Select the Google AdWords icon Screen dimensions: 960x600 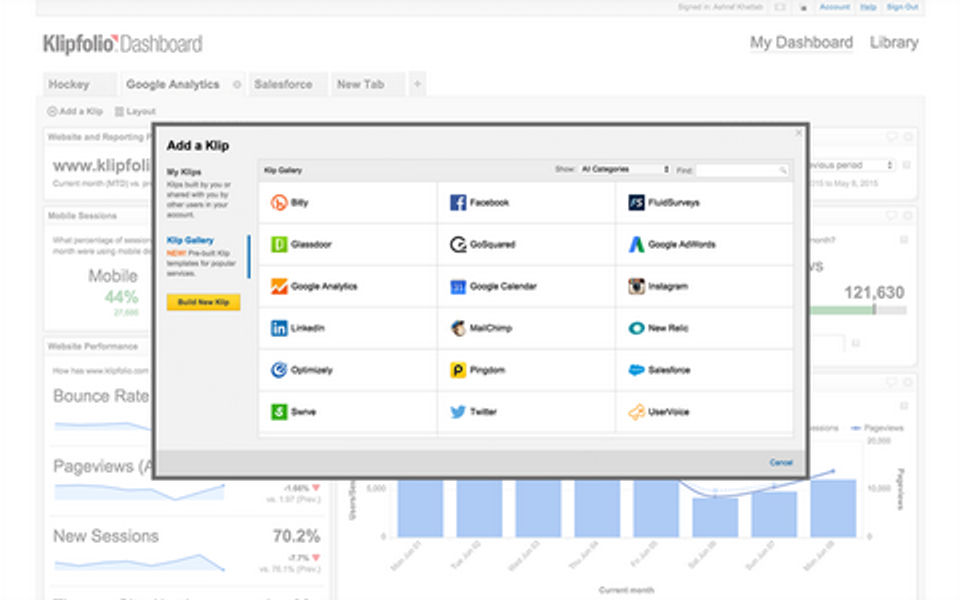[637, 244]
